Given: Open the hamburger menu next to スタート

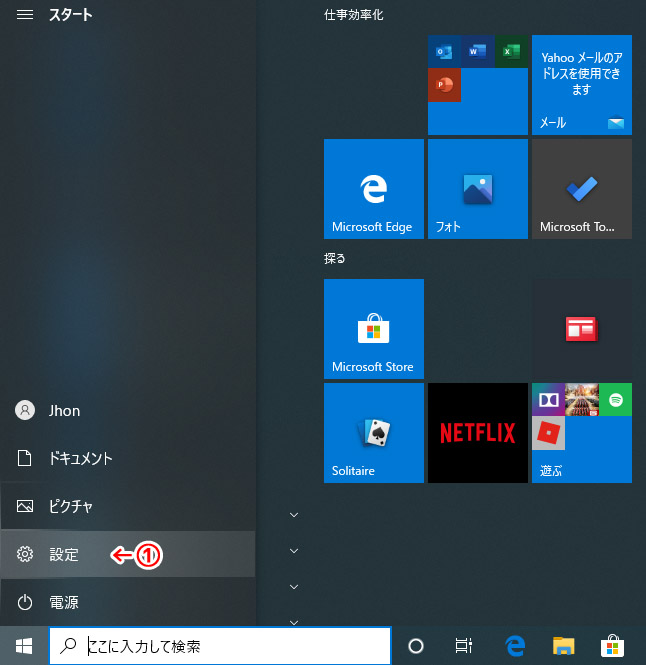Looking at the screenshot, I should tap(25, 15).
